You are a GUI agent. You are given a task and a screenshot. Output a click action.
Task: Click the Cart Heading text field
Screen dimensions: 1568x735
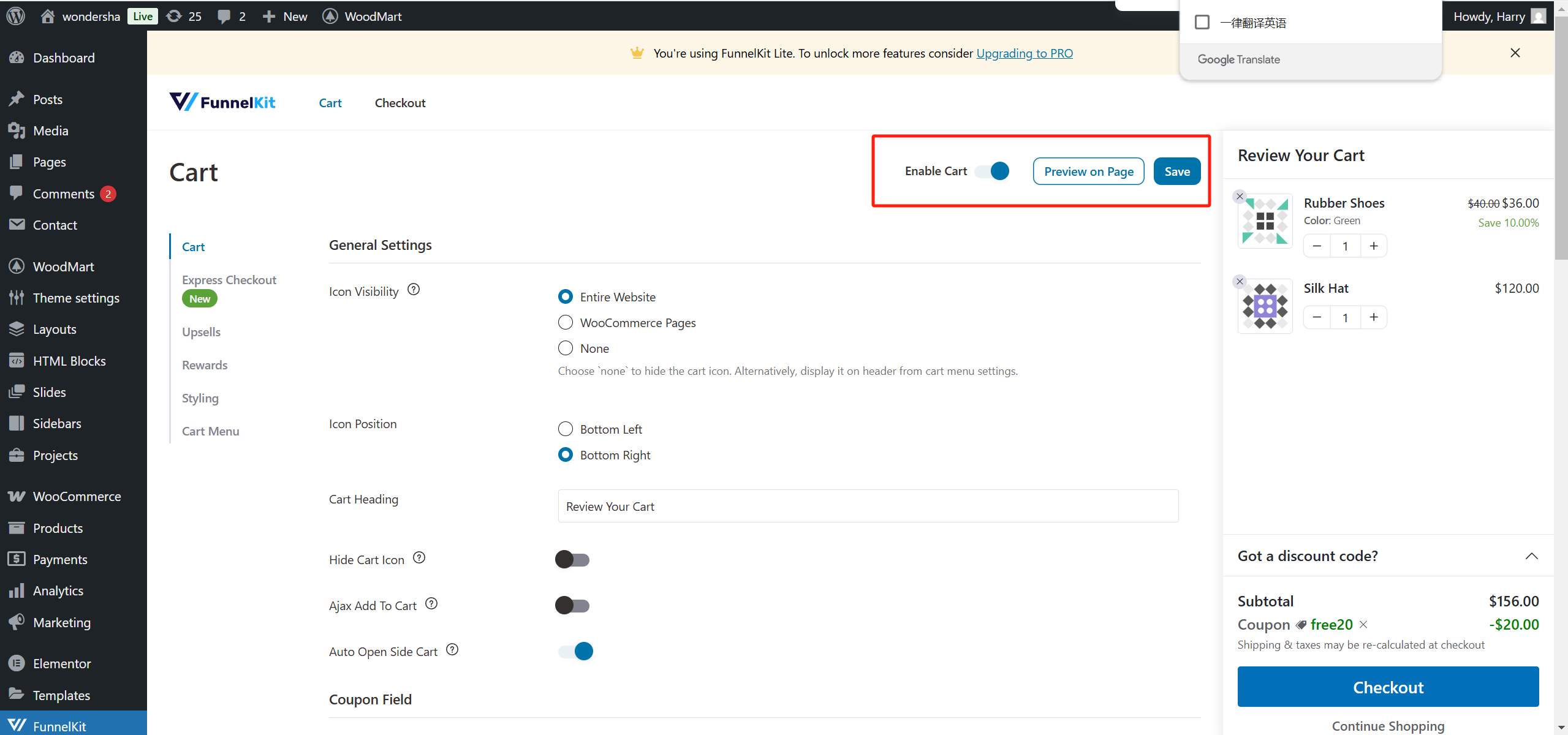[868, 507]
